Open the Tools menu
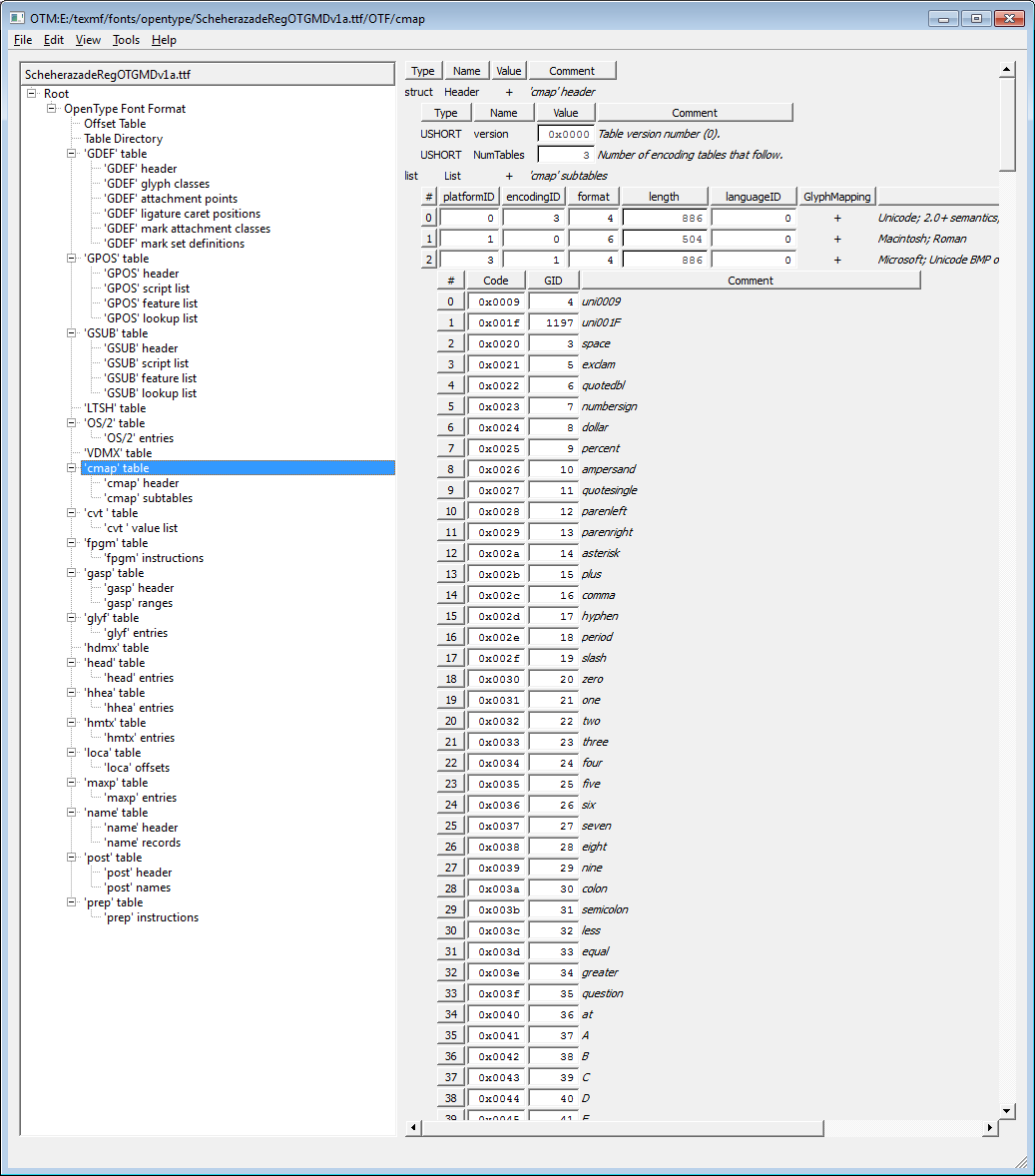 pyautogui.click(x=126, y=40)
